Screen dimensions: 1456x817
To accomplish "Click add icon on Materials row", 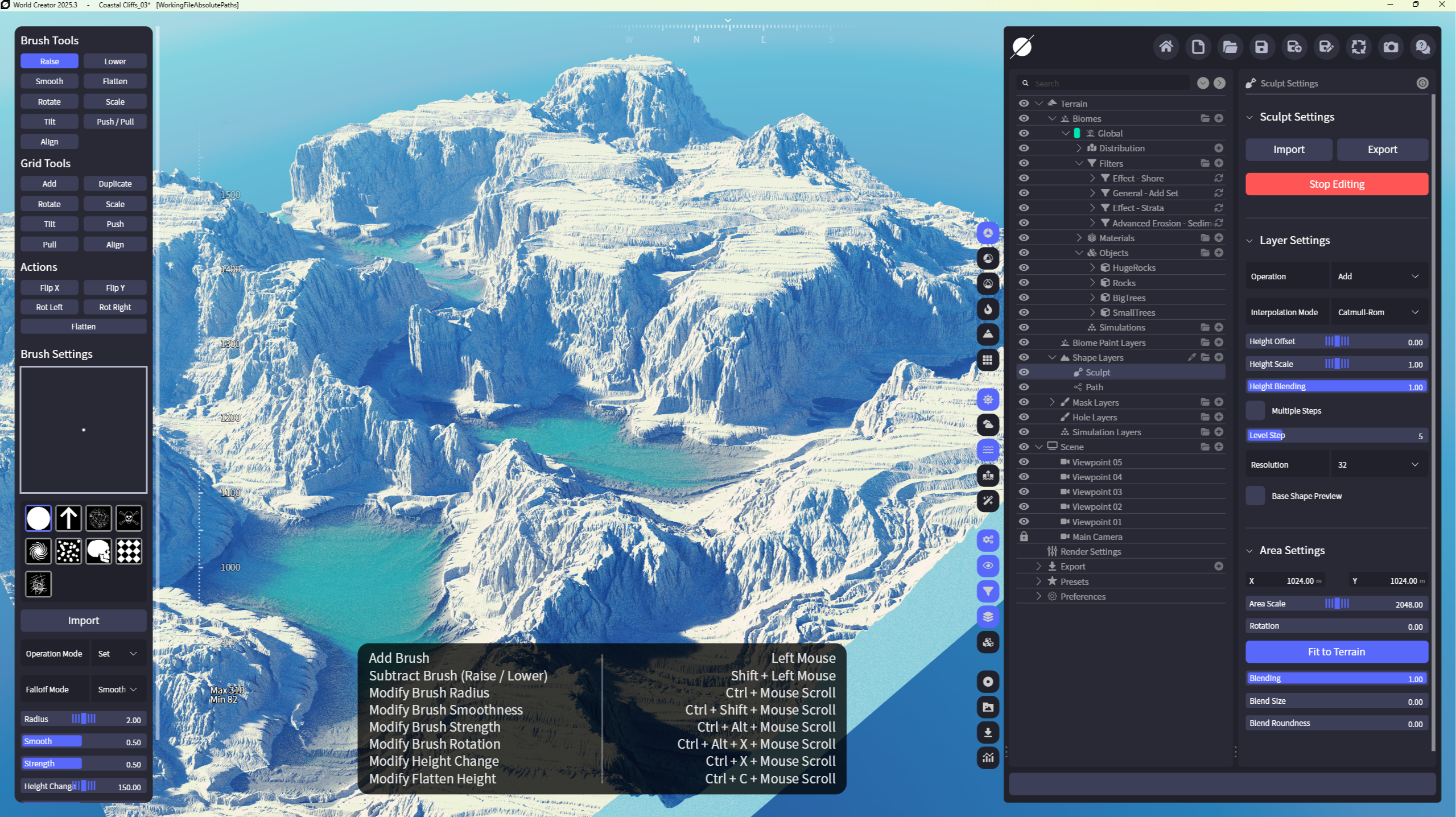I will pyautogui.click(x=1219, y=238).
